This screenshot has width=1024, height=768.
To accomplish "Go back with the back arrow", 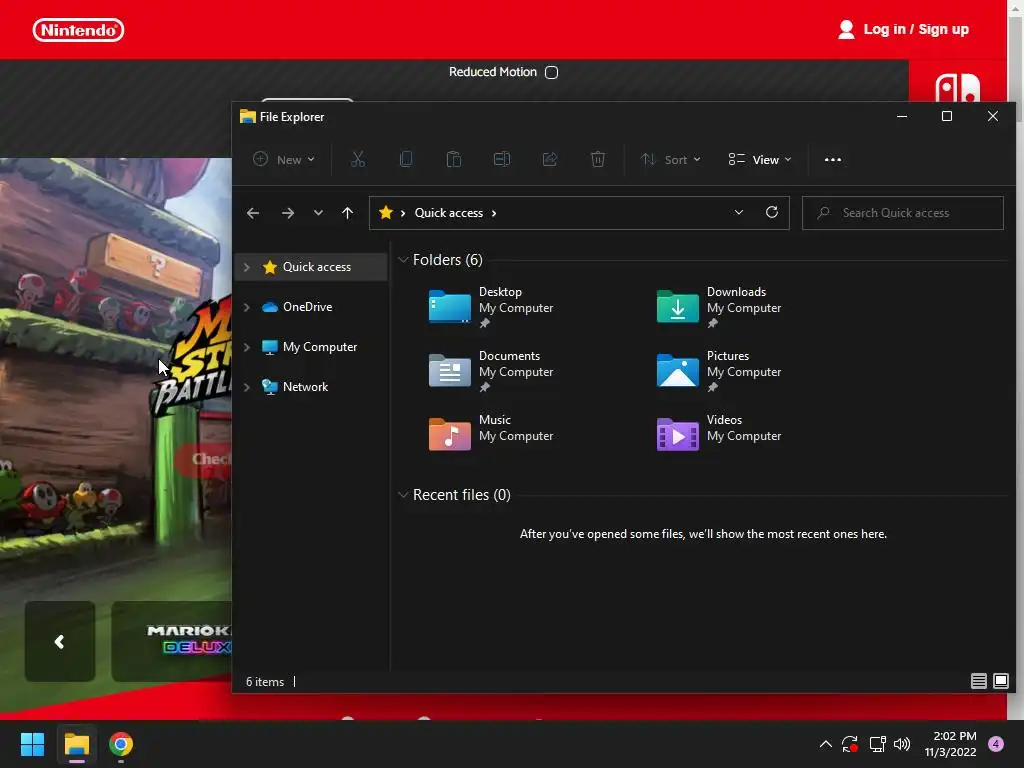I will coord(253,213).
